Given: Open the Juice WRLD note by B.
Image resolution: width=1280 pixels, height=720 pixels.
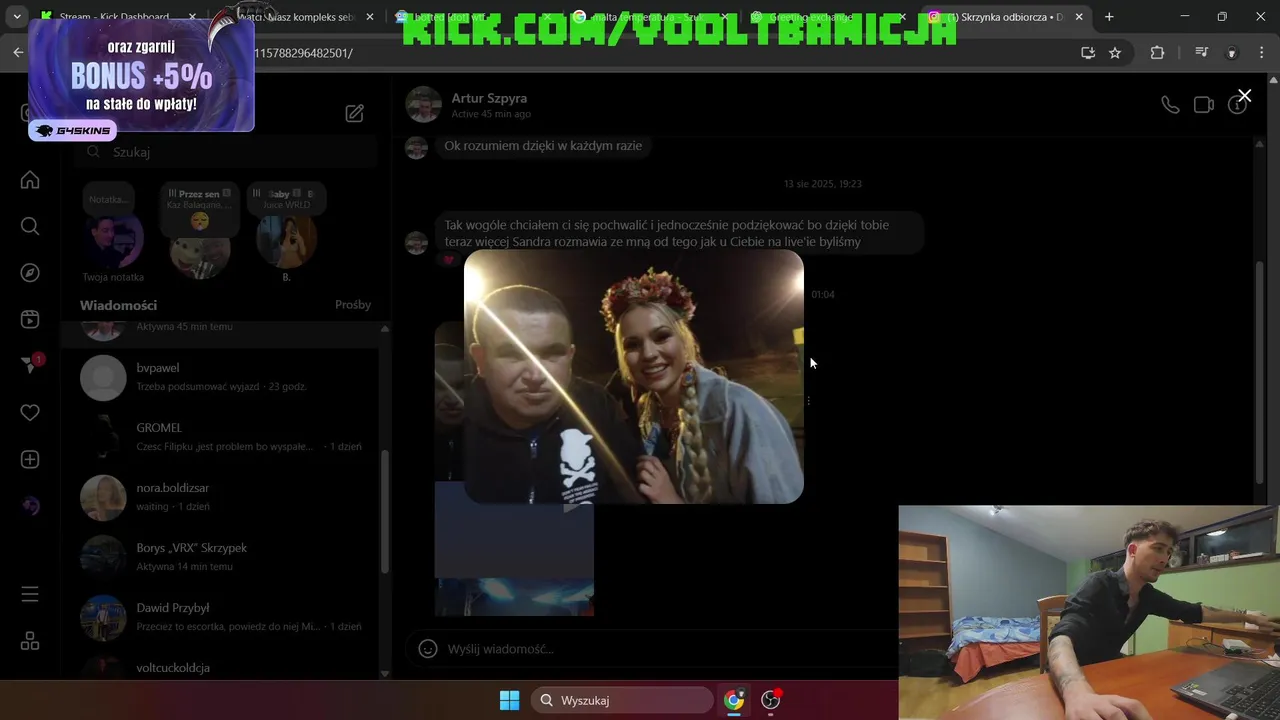Looking at the screenshot, I should 286,198.
